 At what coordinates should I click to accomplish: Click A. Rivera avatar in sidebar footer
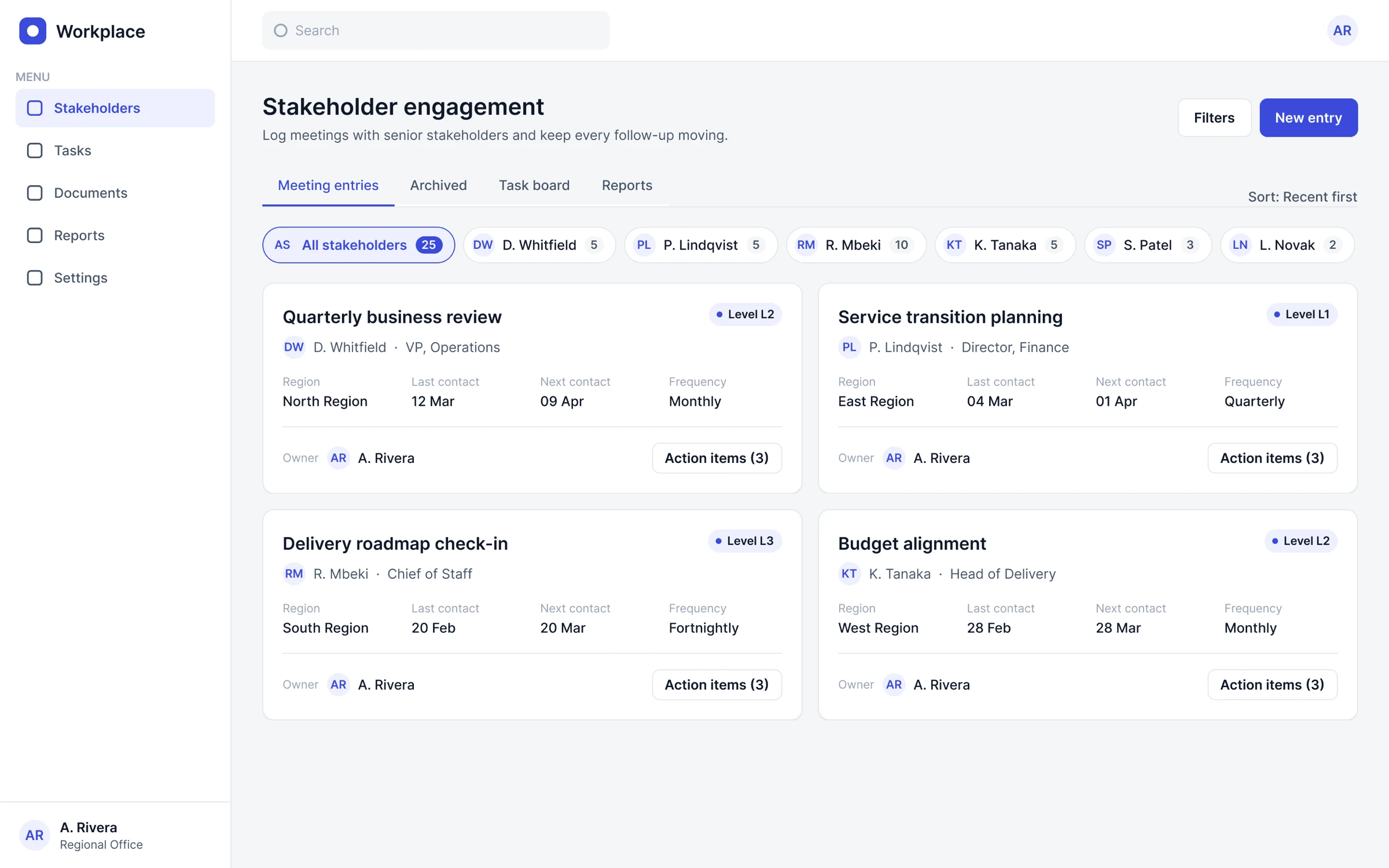(34, 835)
